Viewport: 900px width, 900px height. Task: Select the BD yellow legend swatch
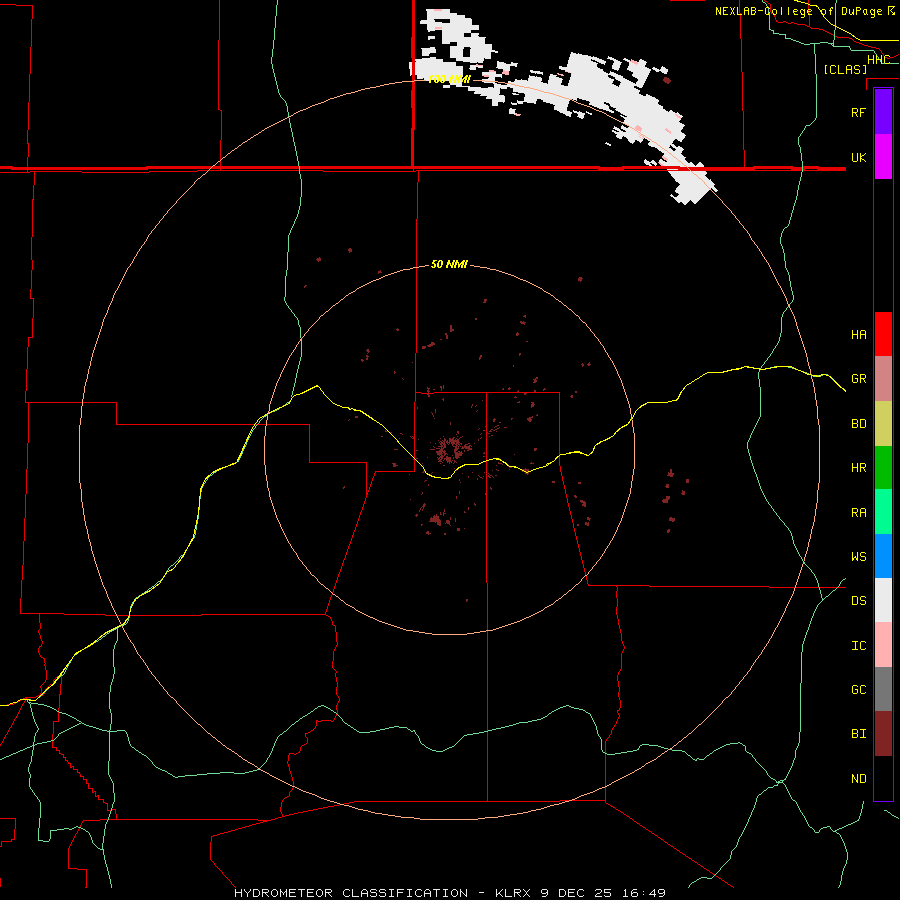[x=883, y=424]
